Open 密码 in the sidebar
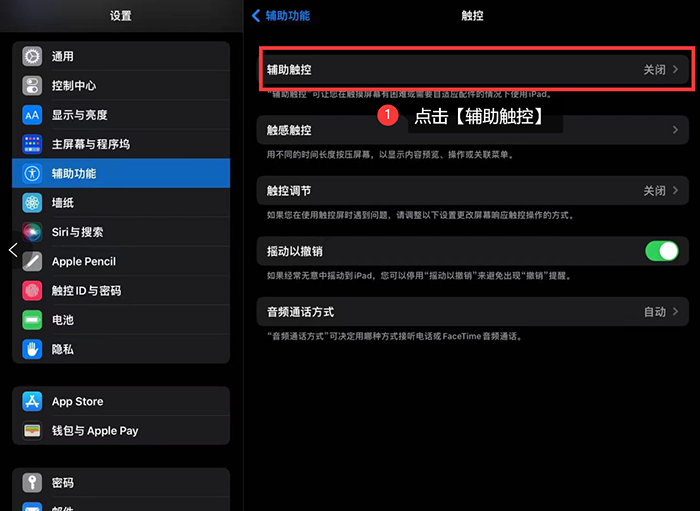The image size is (700, 511). 121,483
